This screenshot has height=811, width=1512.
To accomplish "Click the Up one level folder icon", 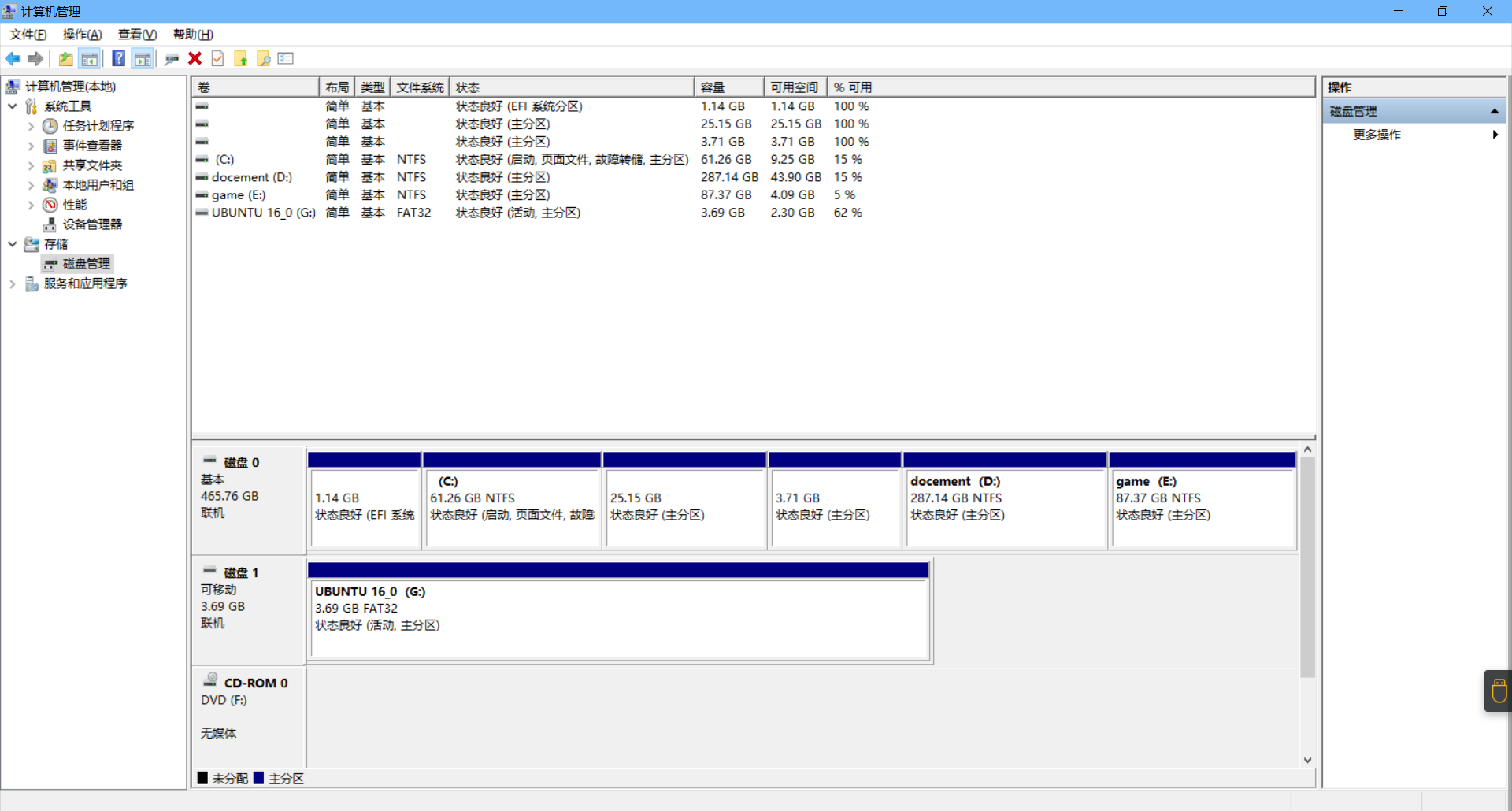I will click(66, 59).
